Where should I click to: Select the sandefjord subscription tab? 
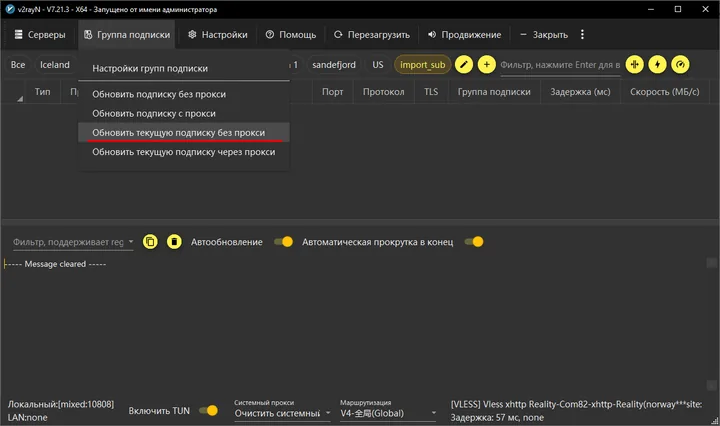(x=334, y=65)
